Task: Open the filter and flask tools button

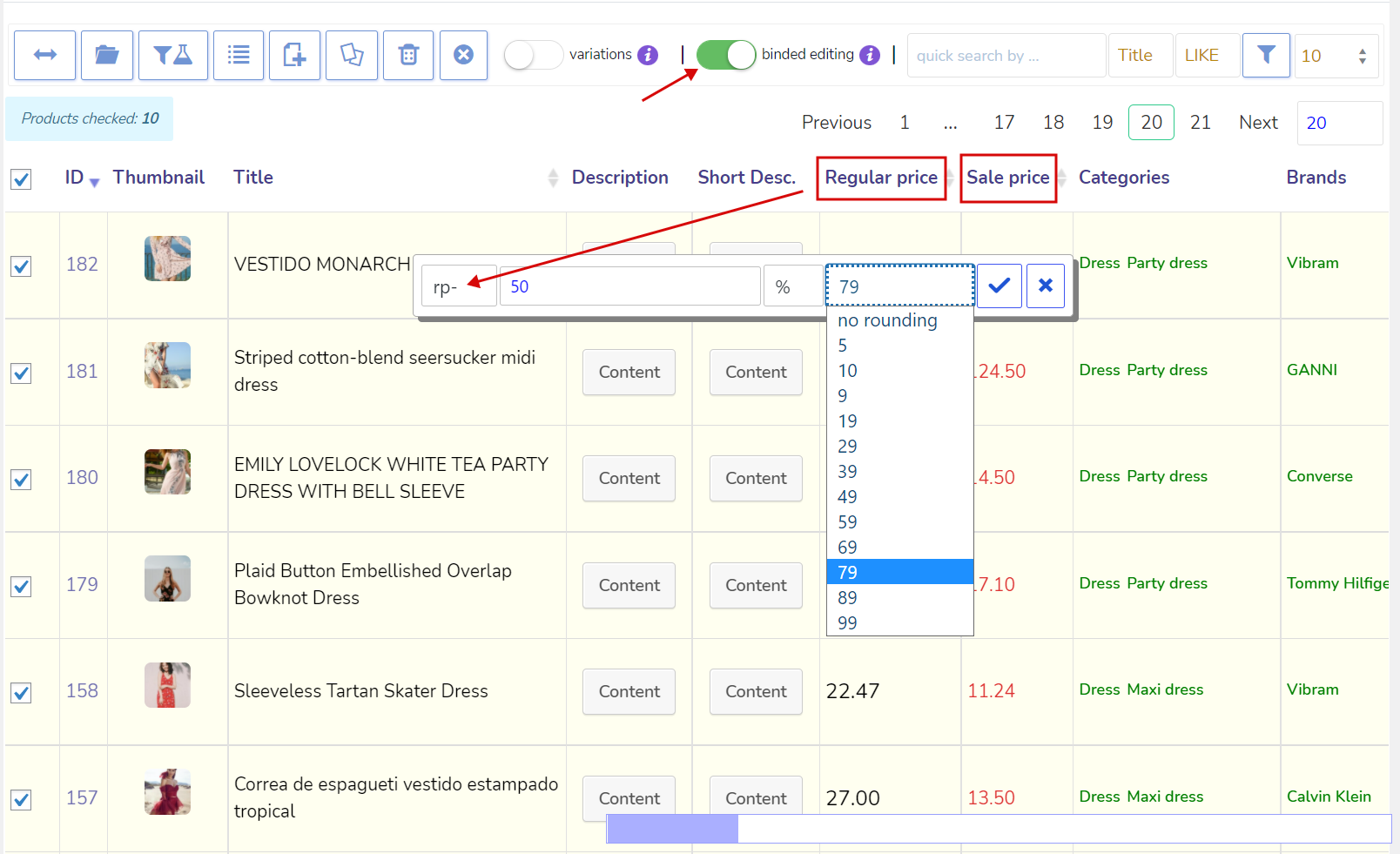Action: coord(172,56)
